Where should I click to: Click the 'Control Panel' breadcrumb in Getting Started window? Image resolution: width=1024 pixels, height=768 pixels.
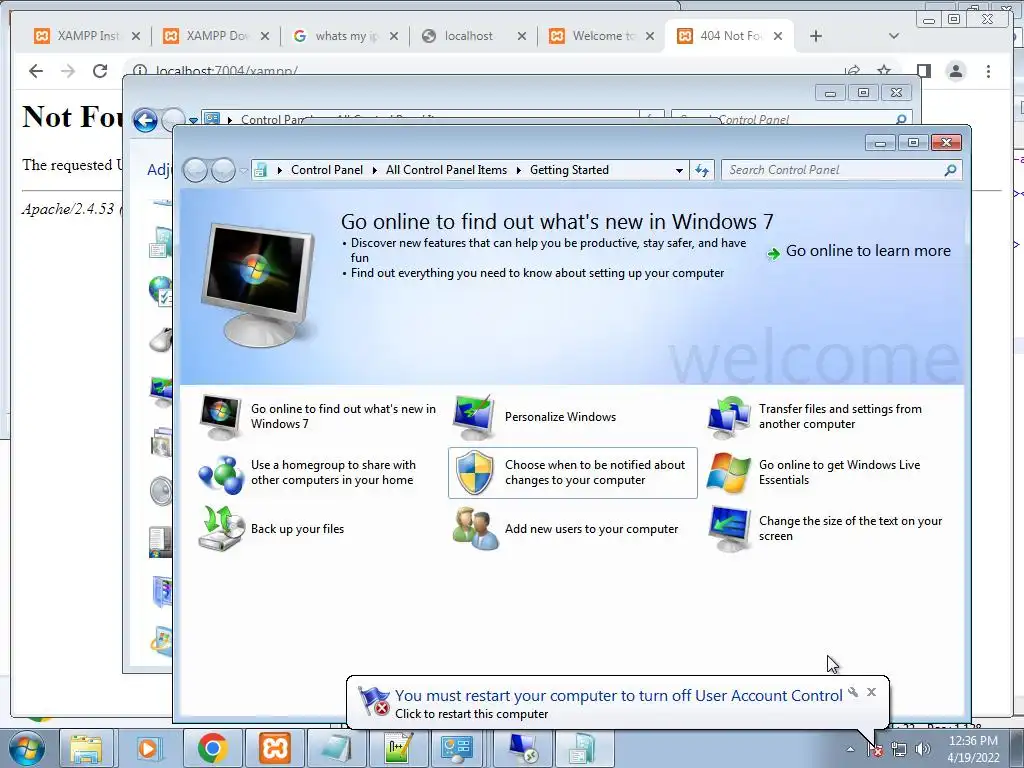[327, 170]
